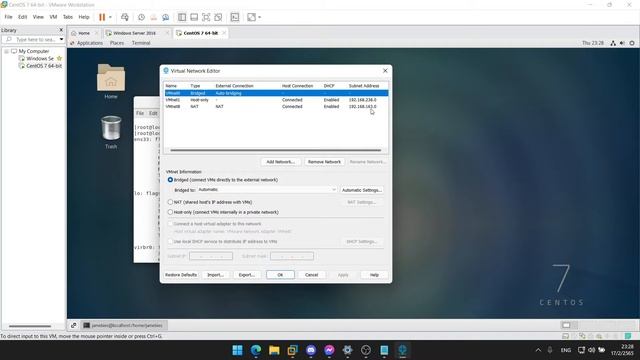The image size is (640, 360).
Task: Click the library search field
Action: coord(31,40)
